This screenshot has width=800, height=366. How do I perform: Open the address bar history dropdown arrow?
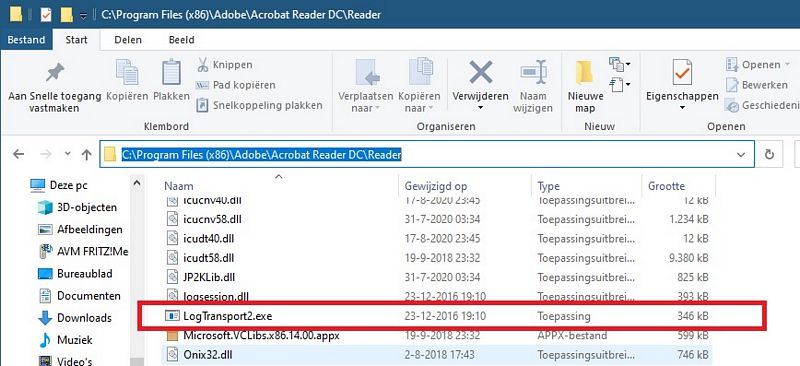741,155
